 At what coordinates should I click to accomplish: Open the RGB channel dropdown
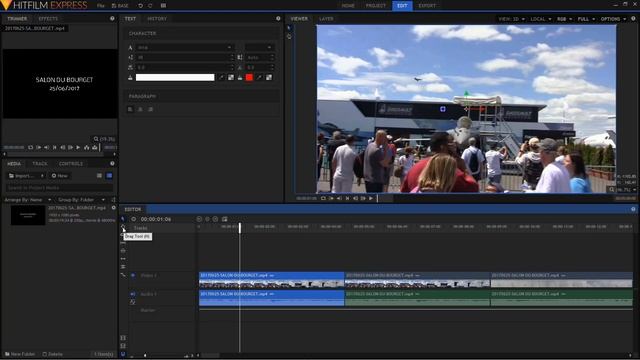[x=564, y=19]
